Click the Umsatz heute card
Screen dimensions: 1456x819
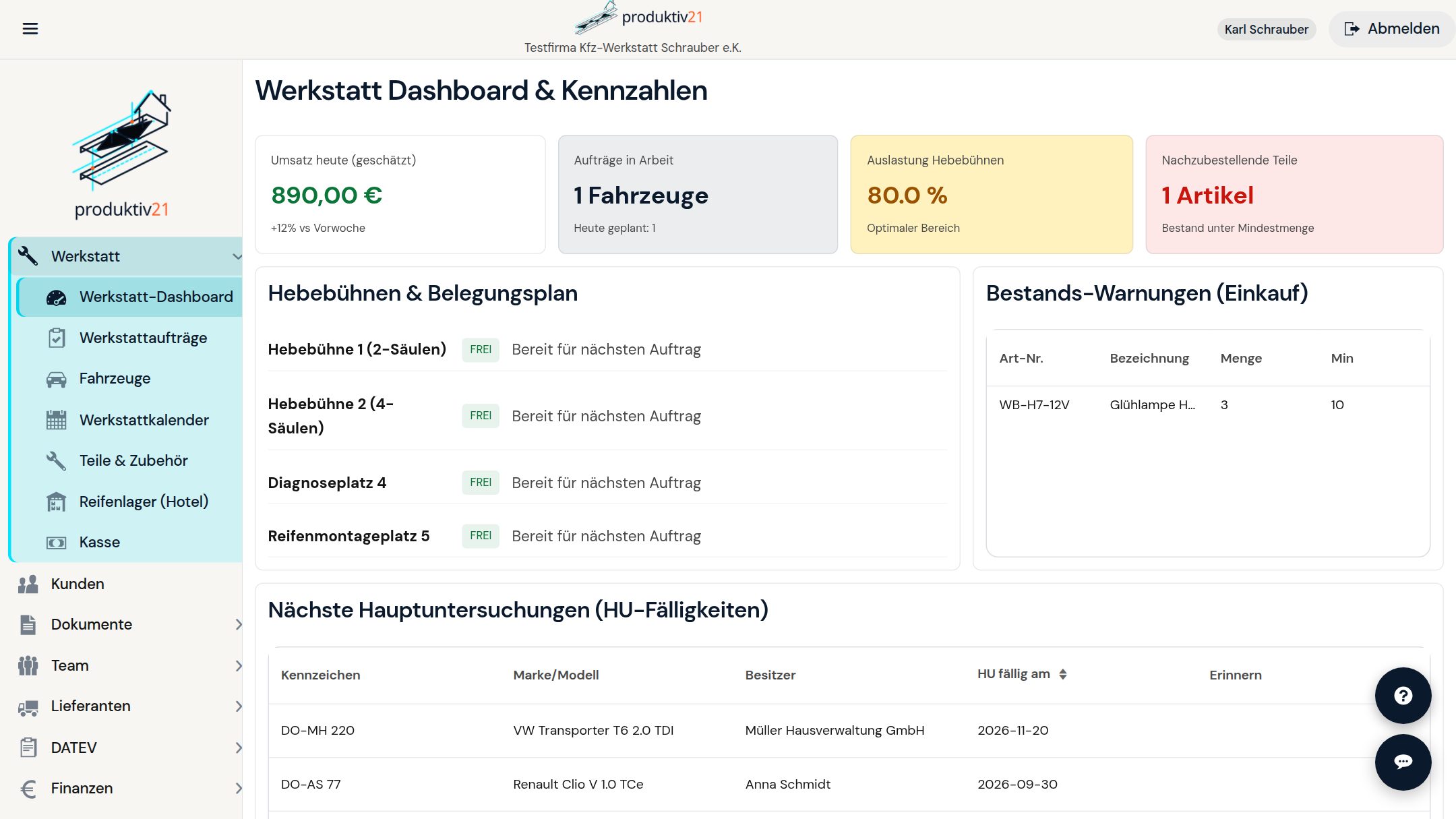click(400, 194)
